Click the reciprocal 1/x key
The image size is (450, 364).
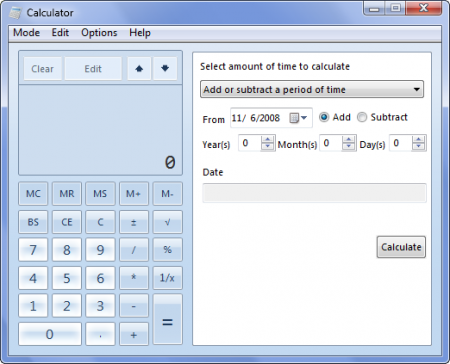point(167,278)
